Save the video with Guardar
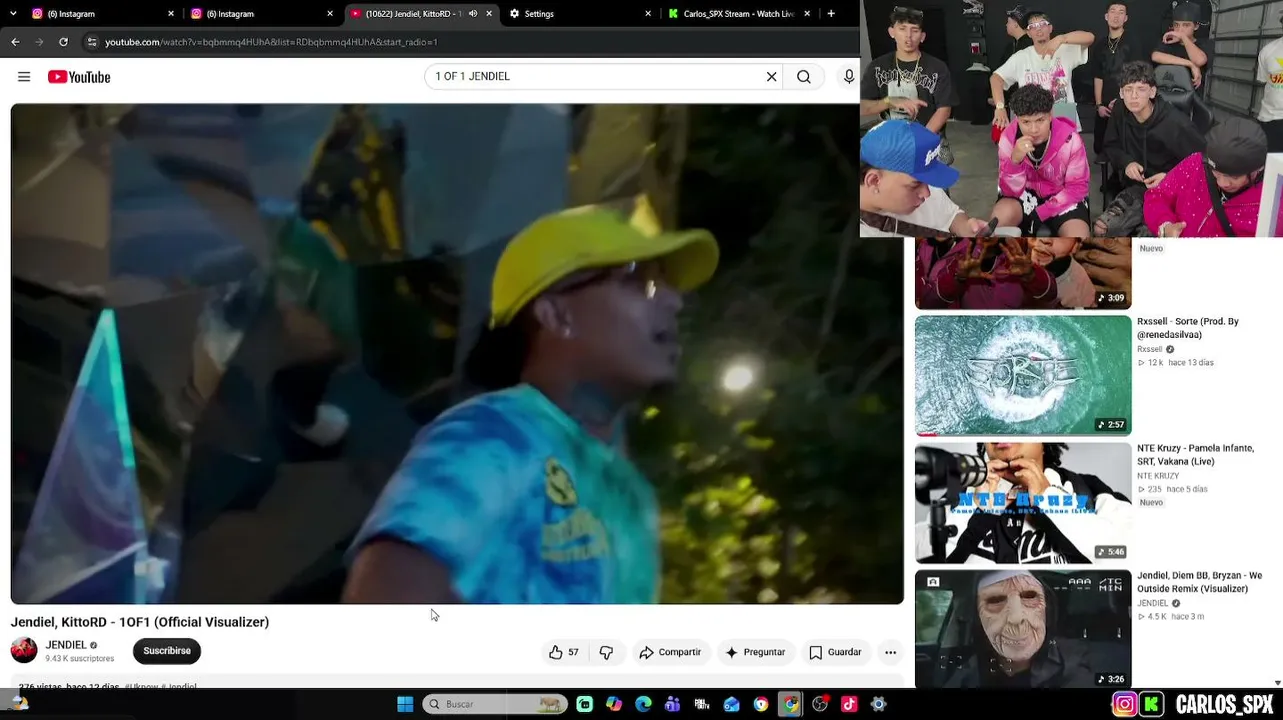 click(835, 652)
